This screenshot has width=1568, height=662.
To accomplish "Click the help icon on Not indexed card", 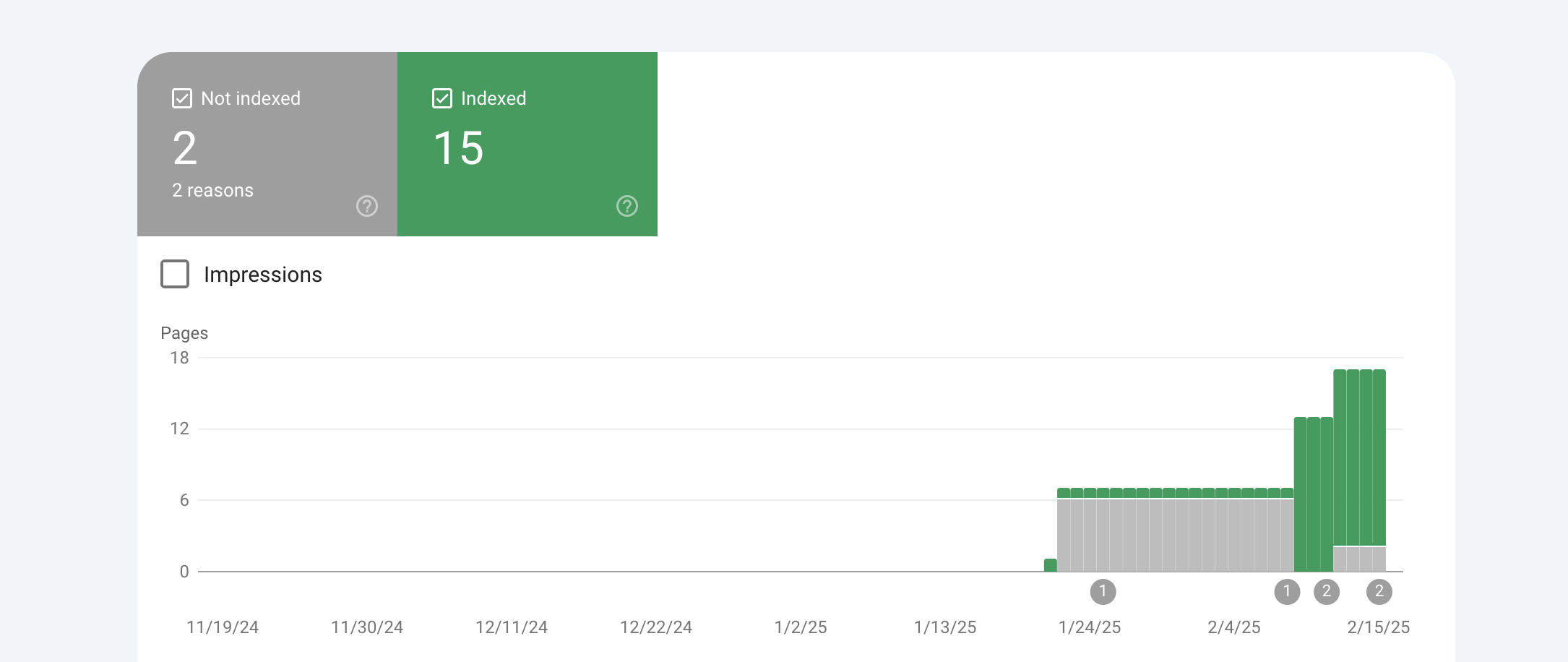I will click(367, 206).
